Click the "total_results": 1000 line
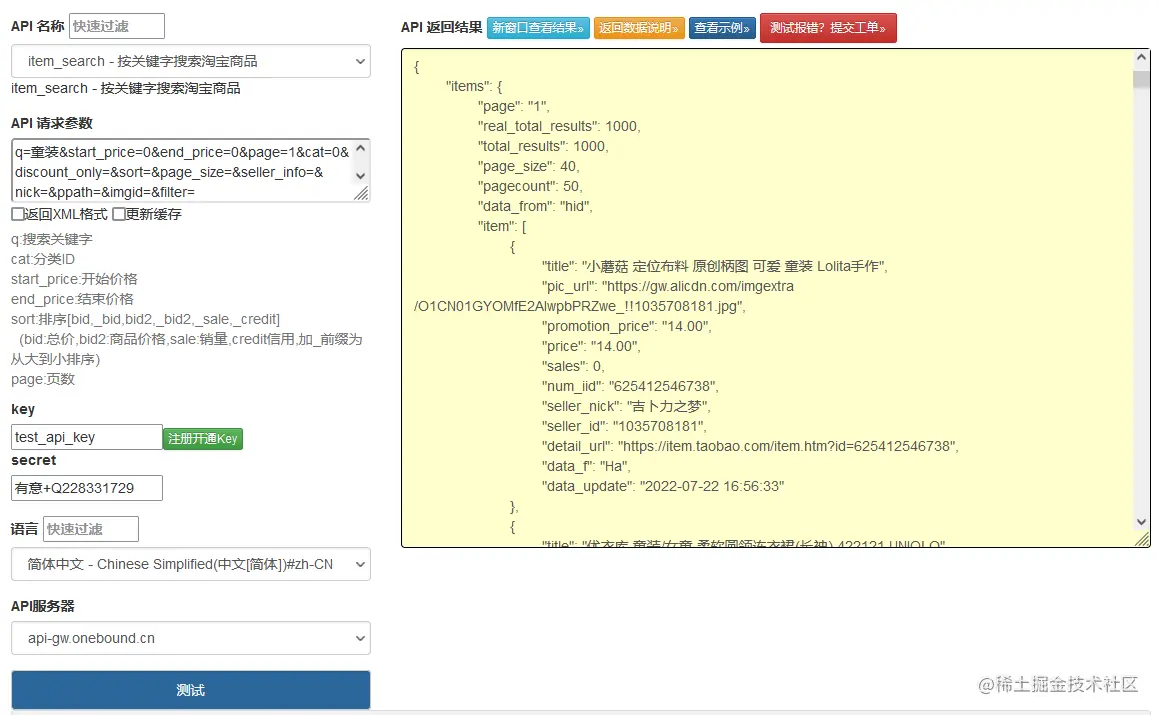Screen dimensions: 1159x715 (543, 146)
